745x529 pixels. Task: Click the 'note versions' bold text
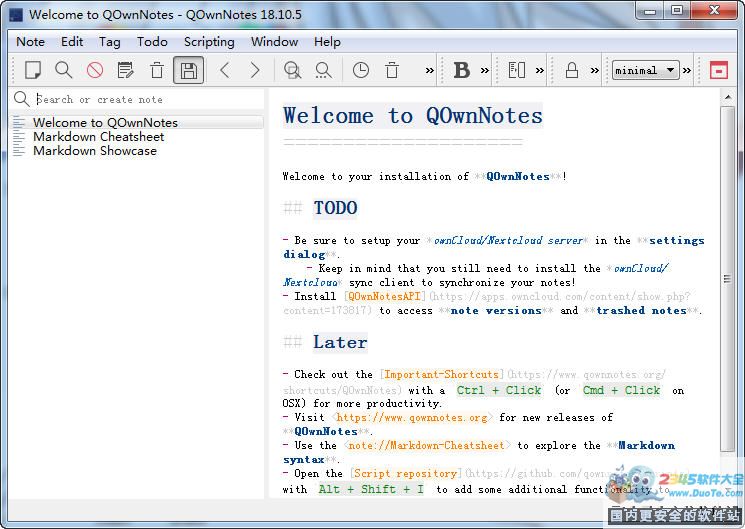[496, 310]
